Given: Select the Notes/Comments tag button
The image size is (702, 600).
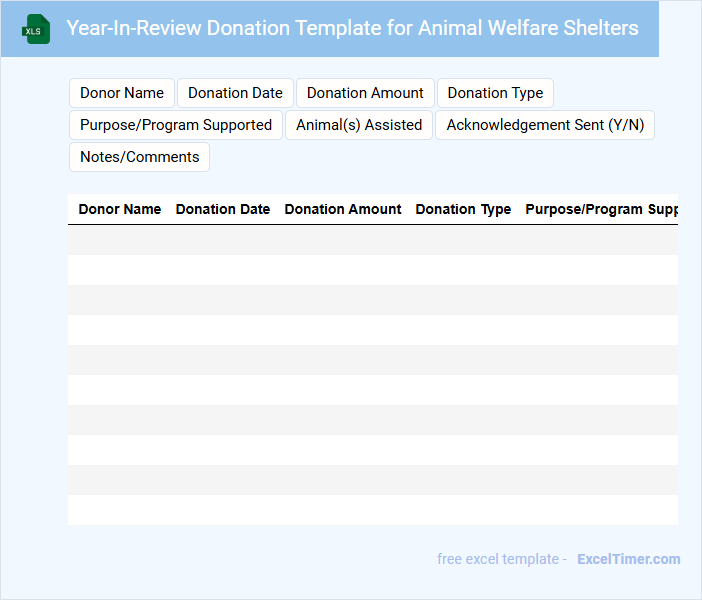Looking at the screenshot, I should tap(139, 157).
